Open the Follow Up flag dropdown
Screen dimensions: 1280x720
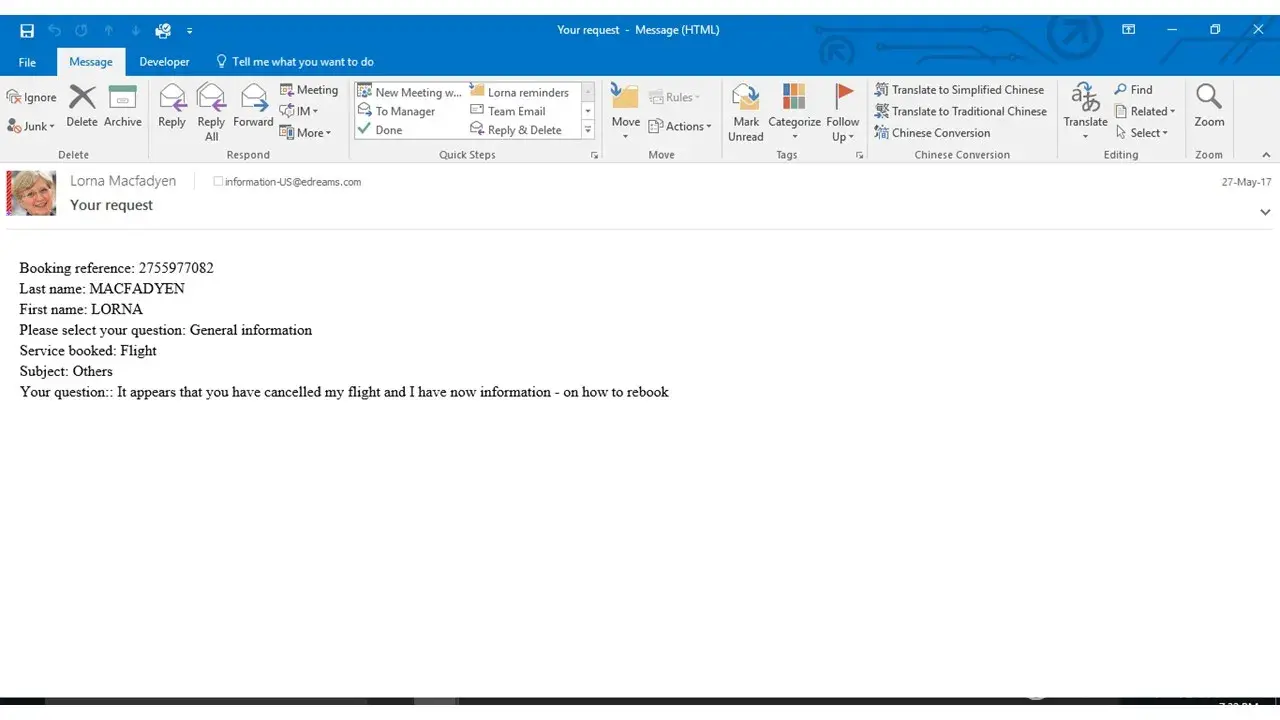pos(843,111)
